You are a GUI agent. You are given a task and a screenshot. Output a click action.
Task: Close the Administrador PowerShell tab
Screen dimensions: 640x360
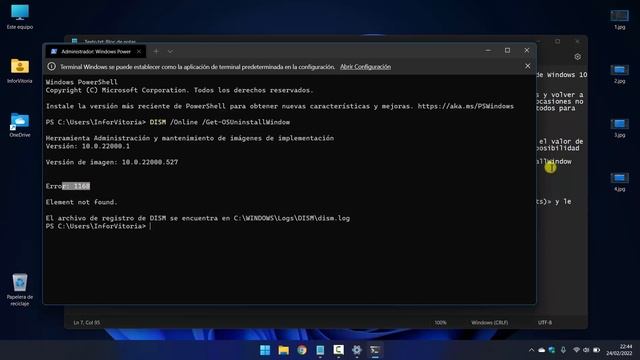[139, 51]
